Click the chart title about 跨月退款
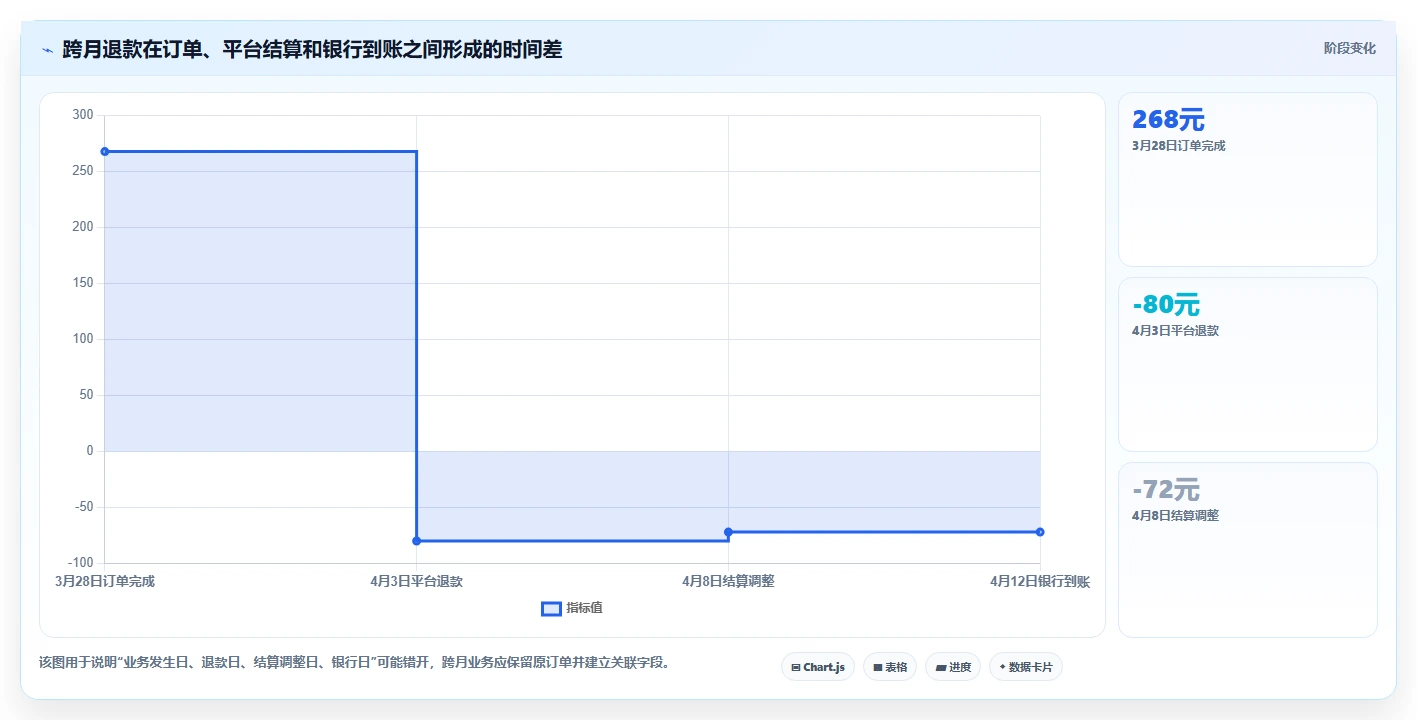This screenshot has width=1417, height=720. pos(312,49)
